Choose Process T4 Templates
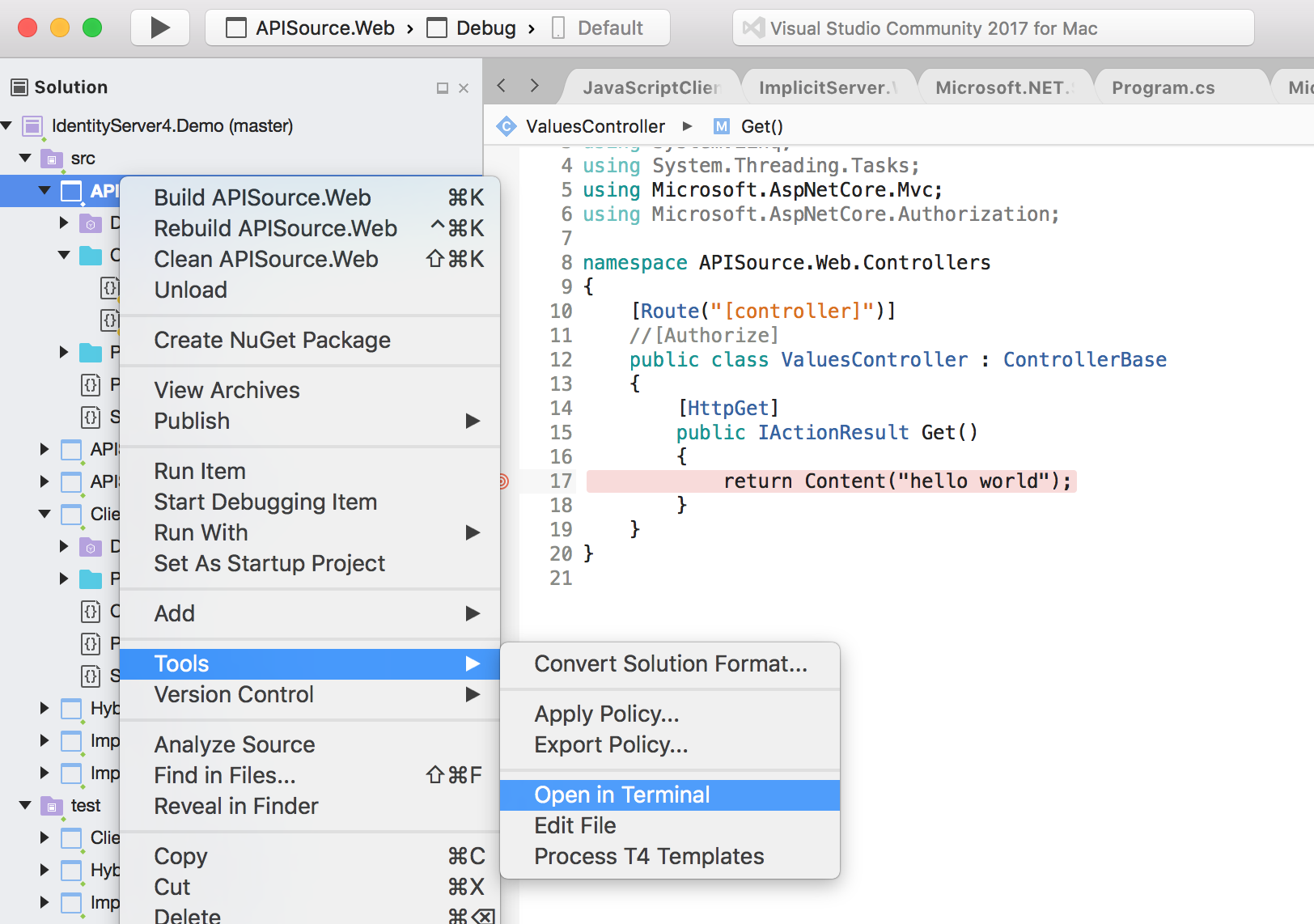The image size is (1314, 924). pyautogui.click(x=670, y=856)
